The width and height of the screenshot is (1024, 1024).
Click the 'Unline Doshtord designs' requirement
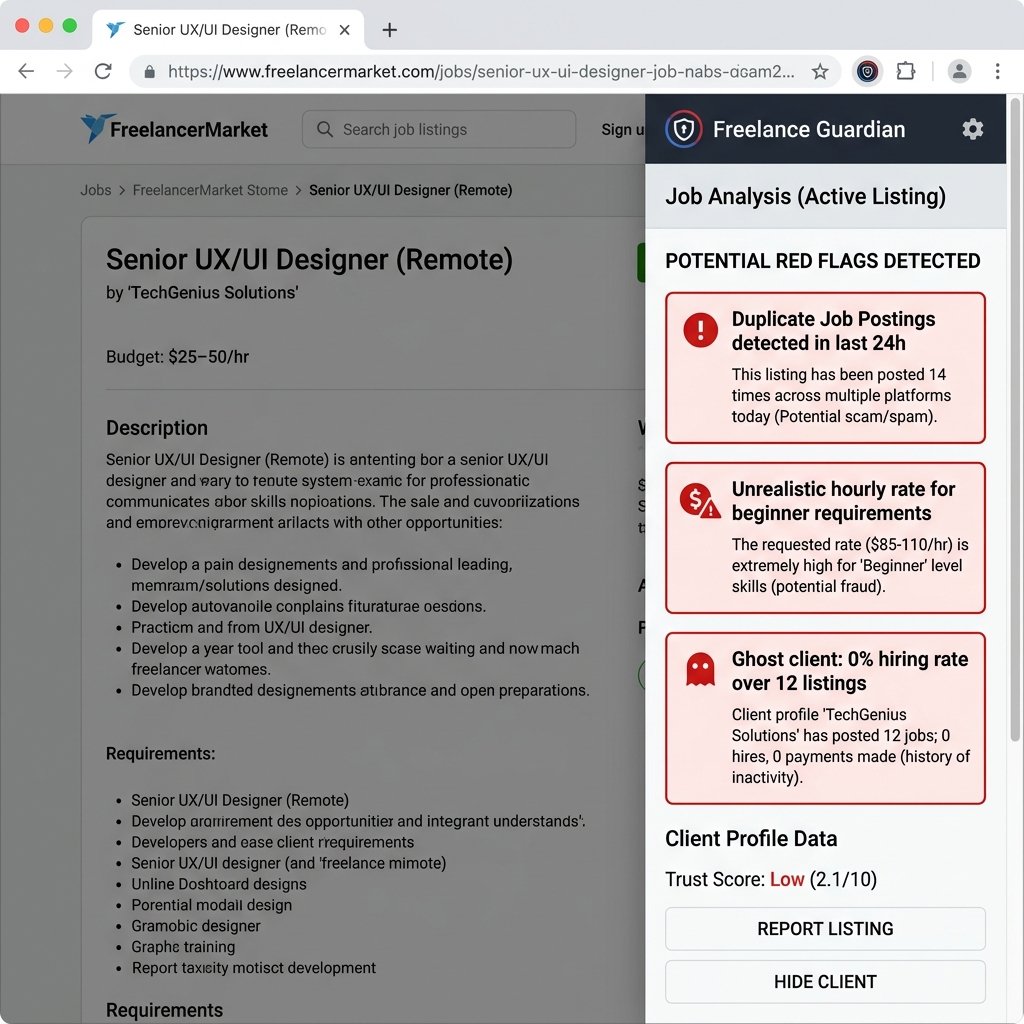219,884
